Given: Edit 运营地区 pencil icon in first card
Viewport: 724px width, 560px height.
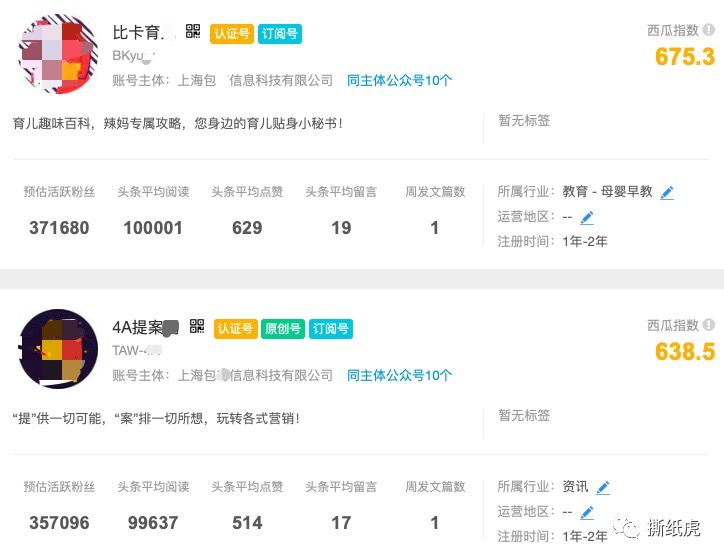Looking at the screenshot, I should (587, 217).
